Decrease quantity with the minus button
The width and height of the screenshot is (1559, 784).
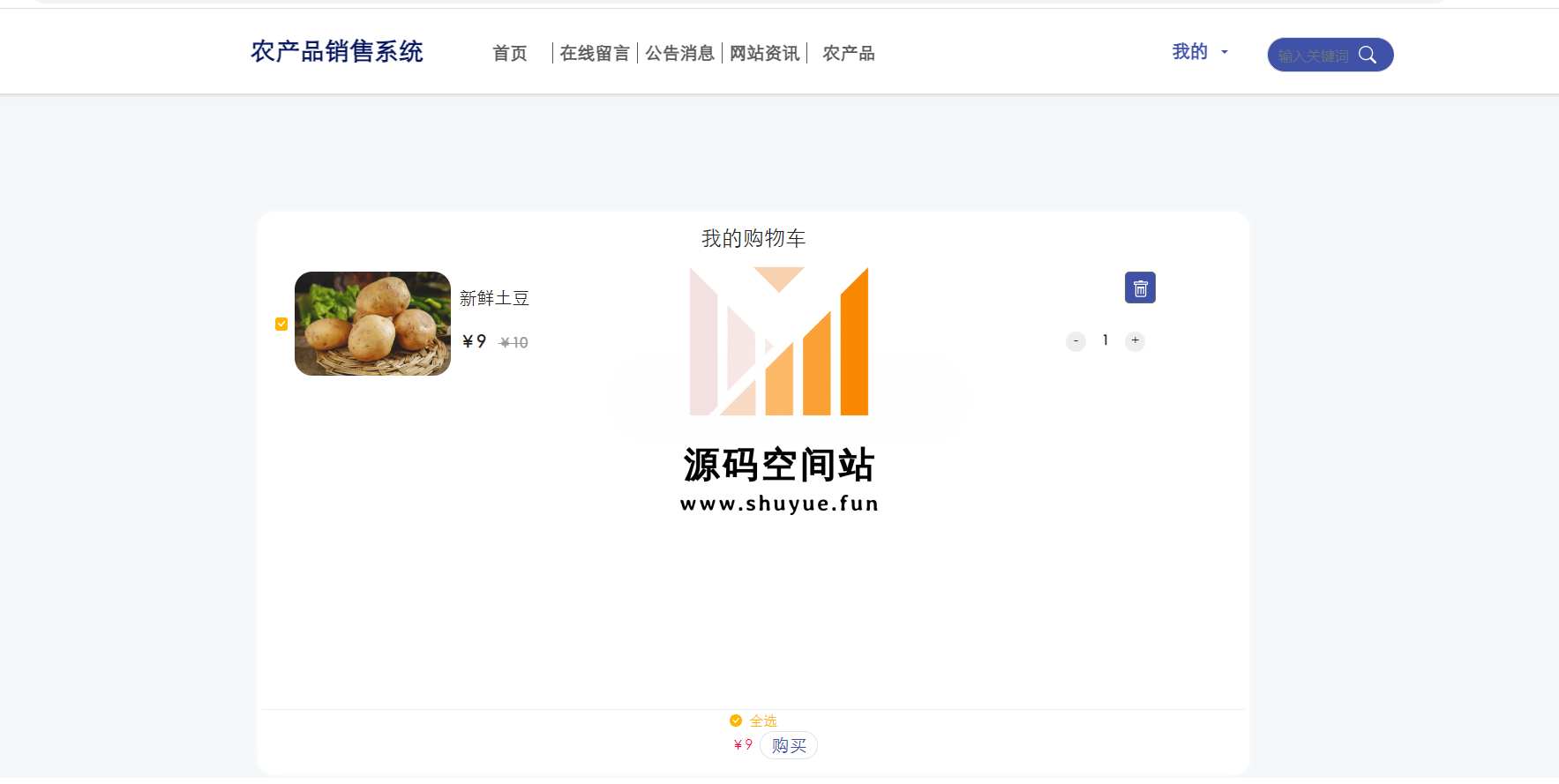(x=1076, y=341)
